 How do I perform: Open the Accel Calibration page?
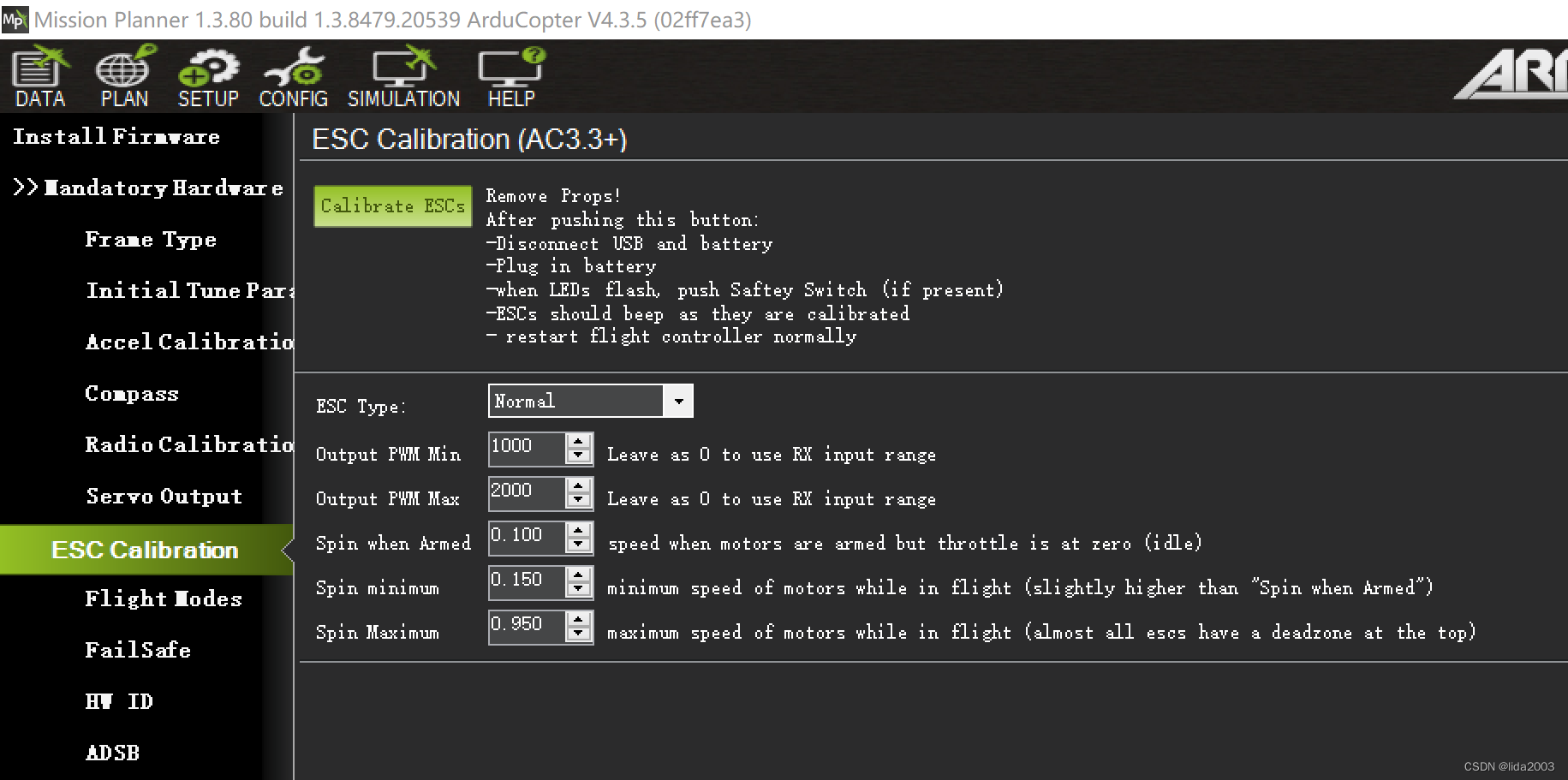point(189,342)
